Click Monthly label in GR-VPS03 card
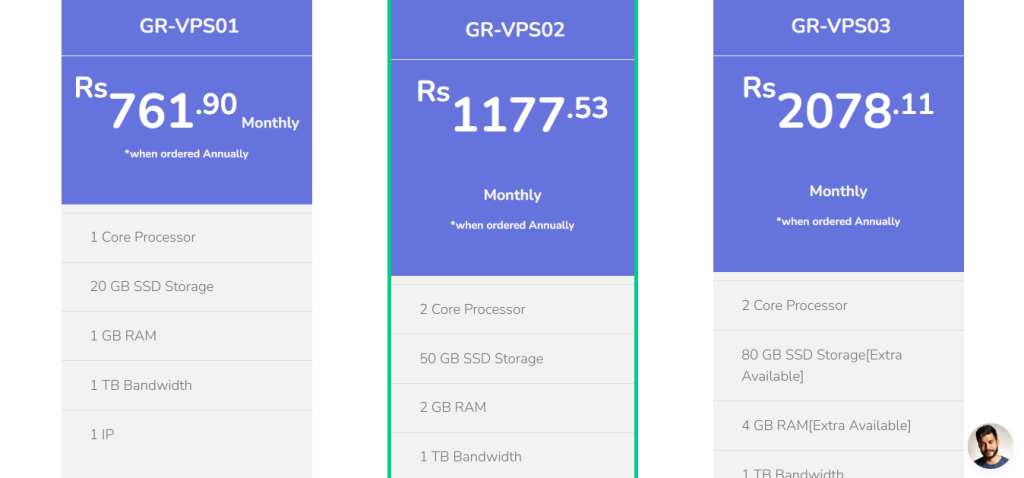 tap(838, 191)
